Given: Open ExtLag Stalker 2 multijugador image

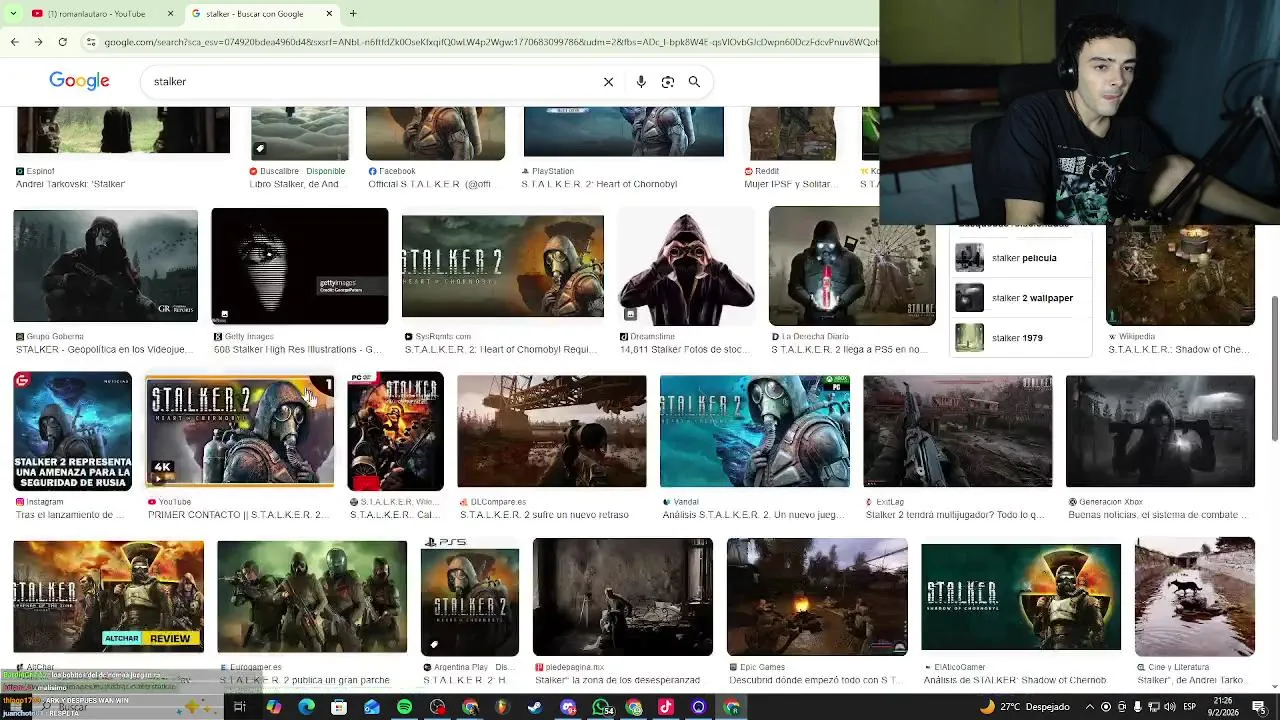Looking at the screenshot, I should pos(957,432).
